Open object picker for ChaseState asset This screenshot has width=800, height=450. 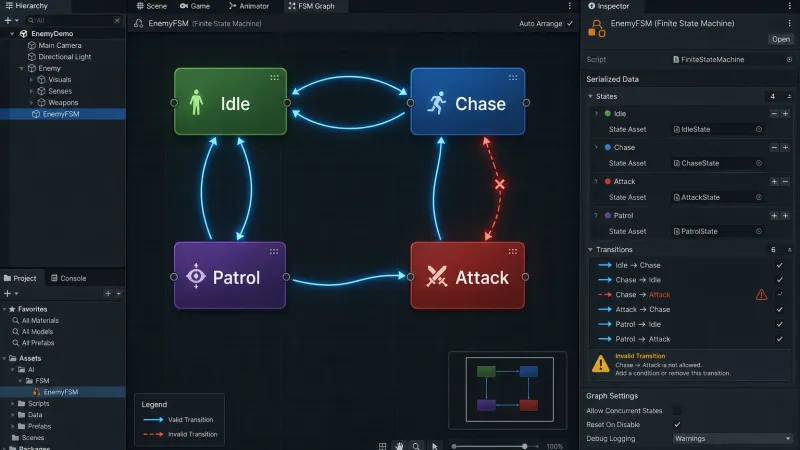point(759,163)
